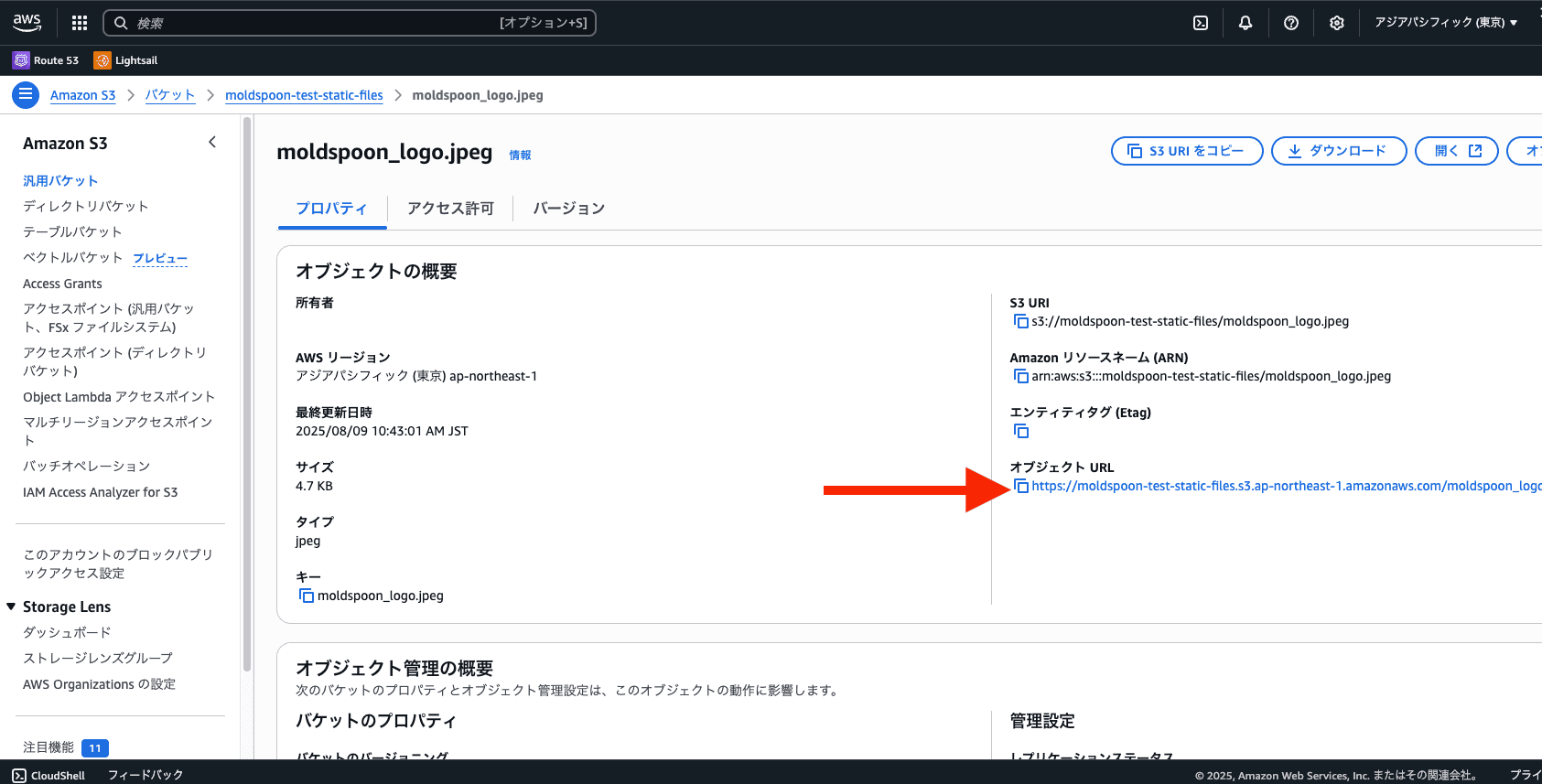This screenshot has height=784, width=1542.
Task: Open ベクトルバケット in the sidebar
Action: click(x=72, y=257)
